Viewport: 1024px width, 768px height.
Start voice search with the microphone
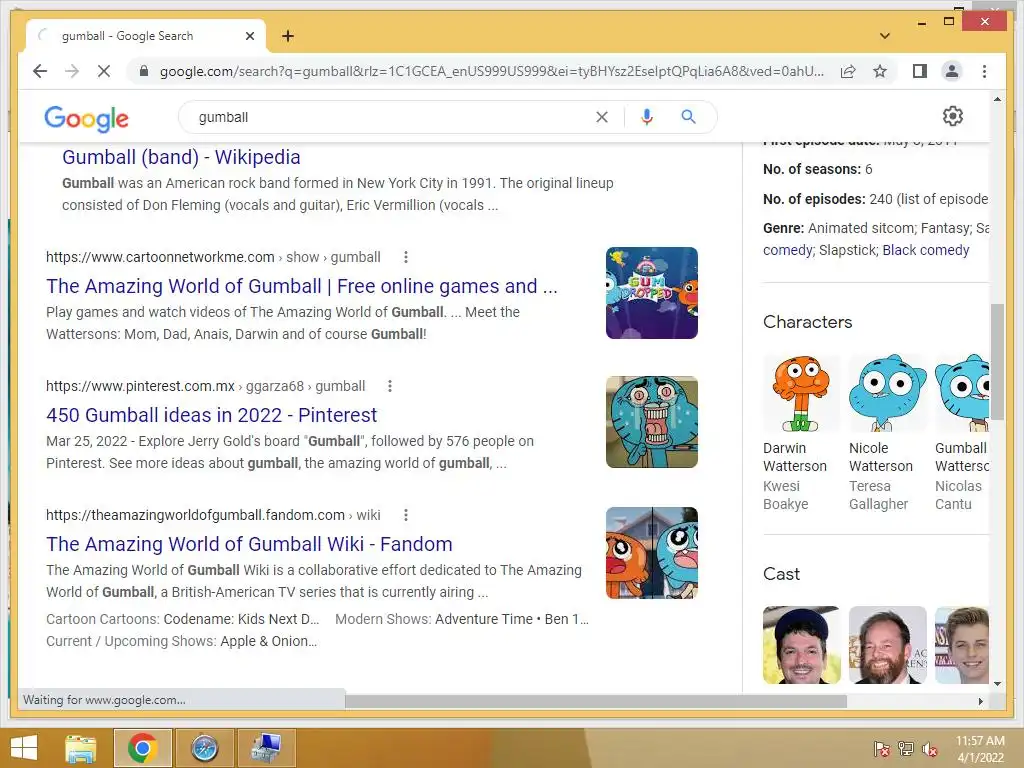[647, 117]
